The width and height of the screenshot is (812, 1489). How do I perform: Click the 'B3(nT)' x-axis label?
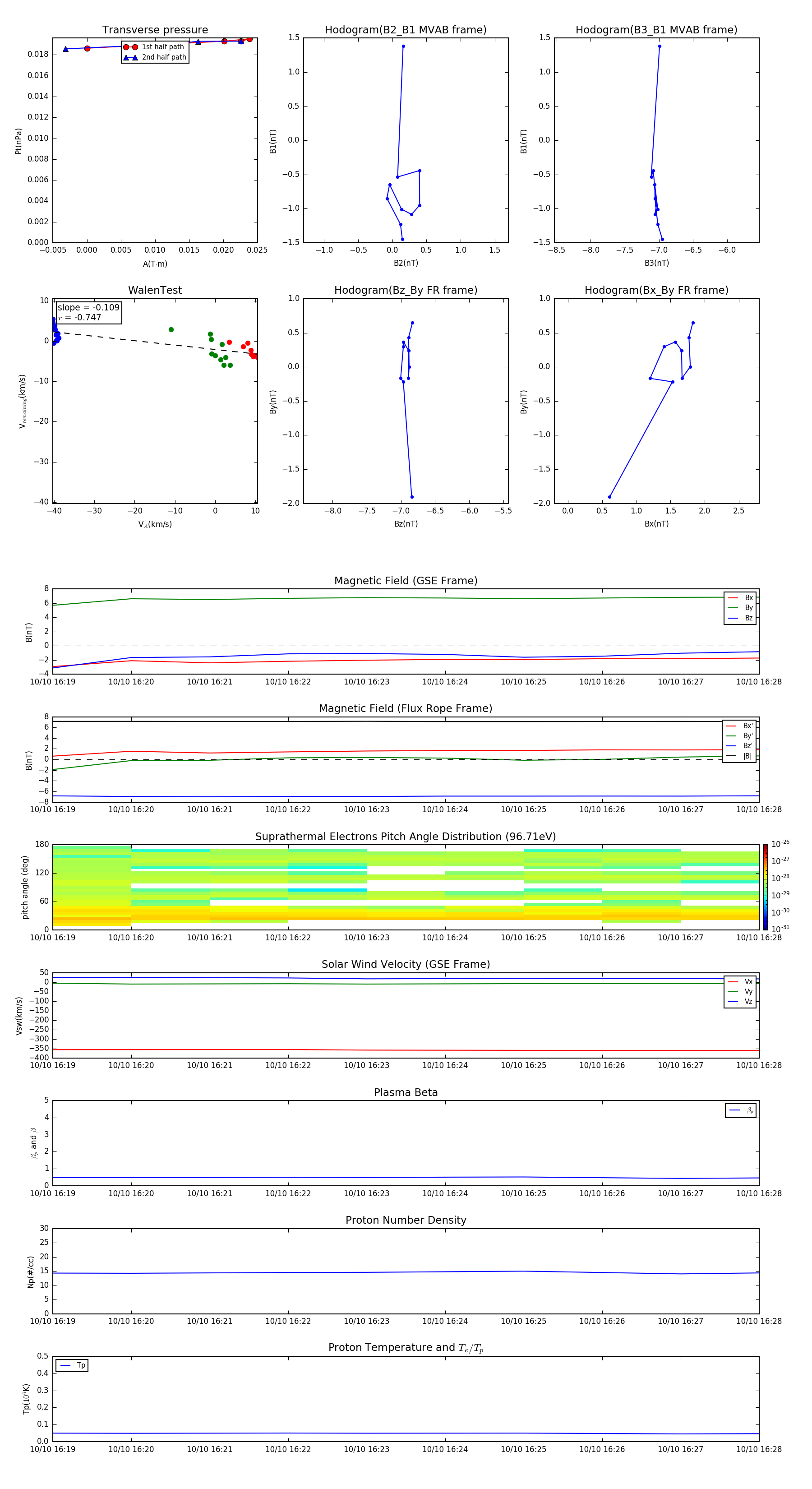click(x=656, y=263)
